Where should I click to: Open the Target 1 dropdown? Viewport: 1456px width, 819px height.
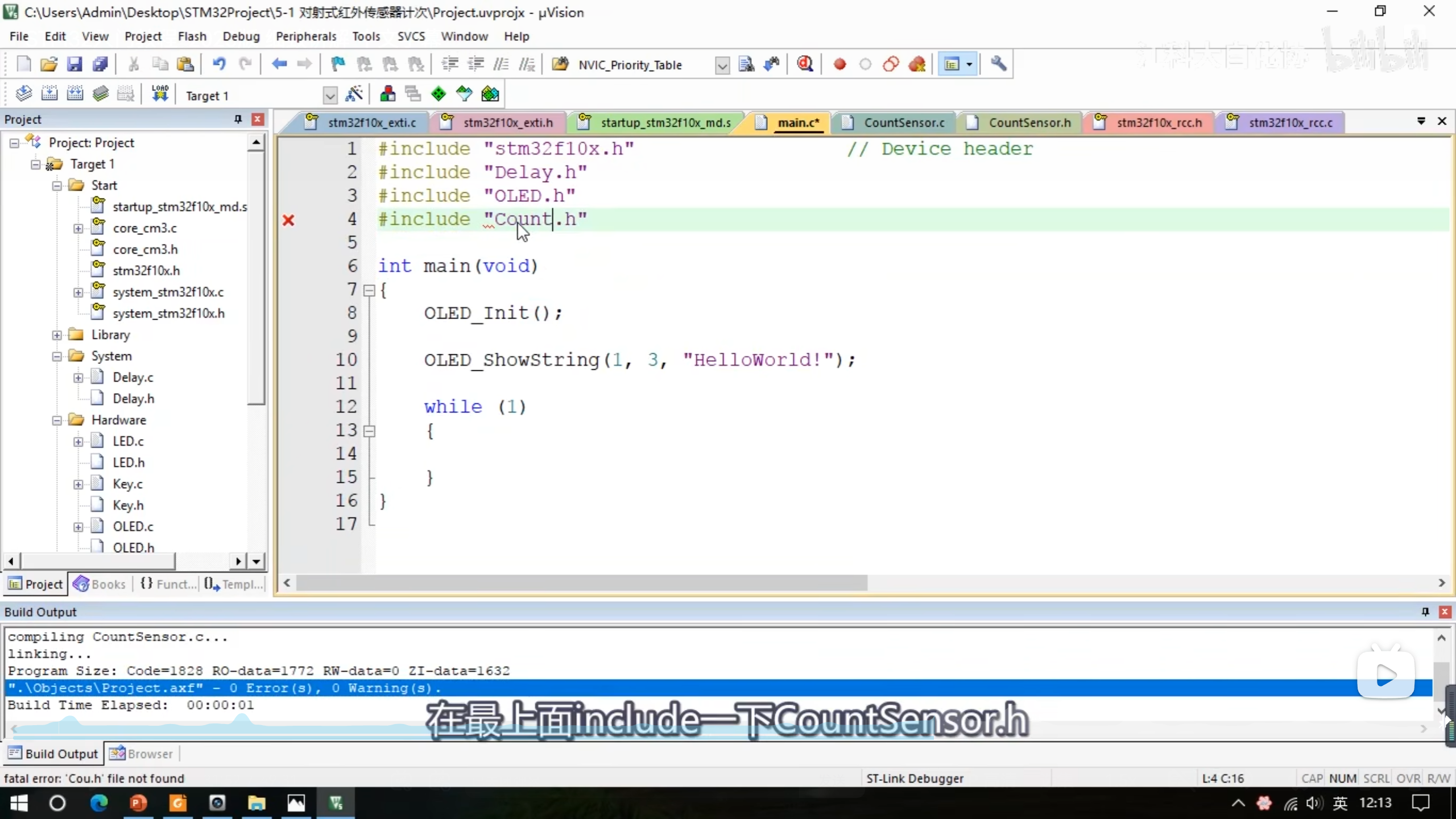click(330, 96)
